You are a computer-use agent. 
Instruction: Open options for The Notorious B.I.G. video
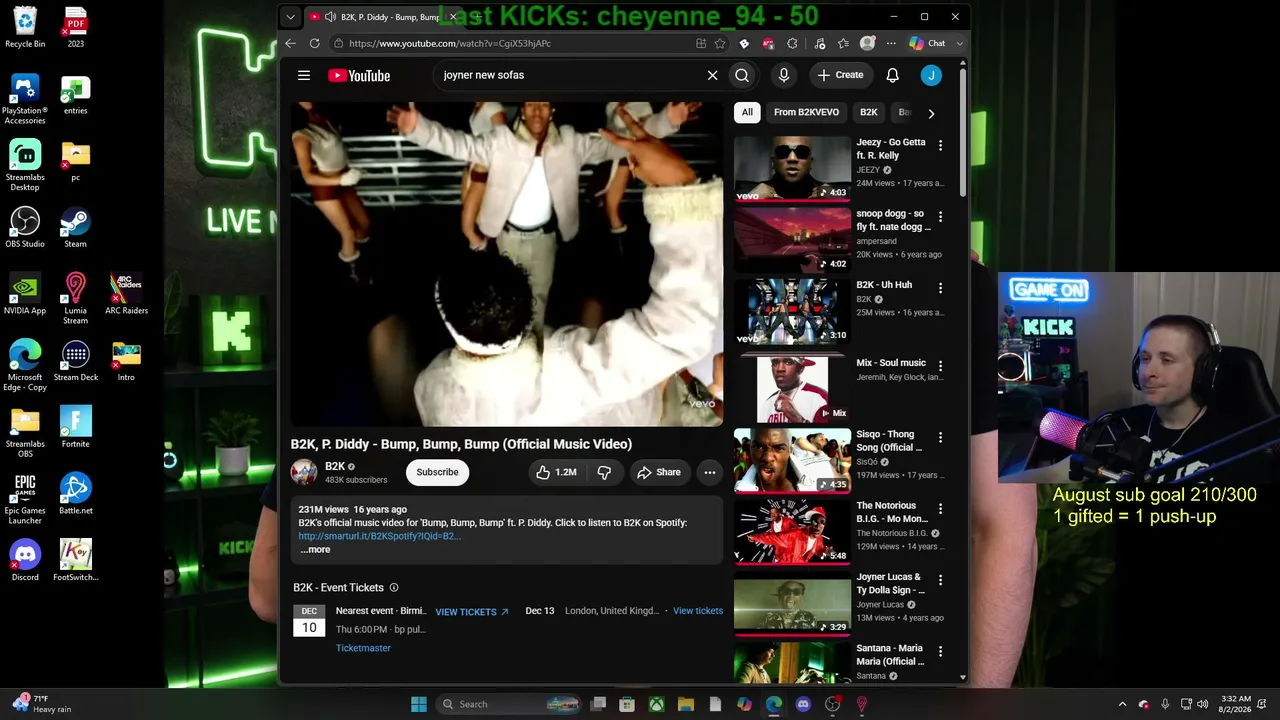[x=940, y=509]
